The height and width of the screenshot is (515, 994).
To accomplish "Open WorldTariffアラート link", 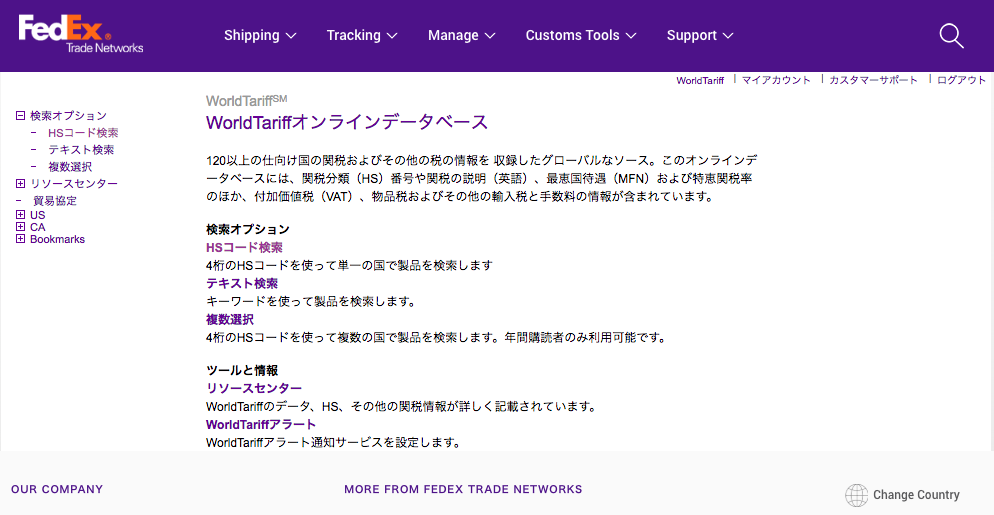I will 261,424.
